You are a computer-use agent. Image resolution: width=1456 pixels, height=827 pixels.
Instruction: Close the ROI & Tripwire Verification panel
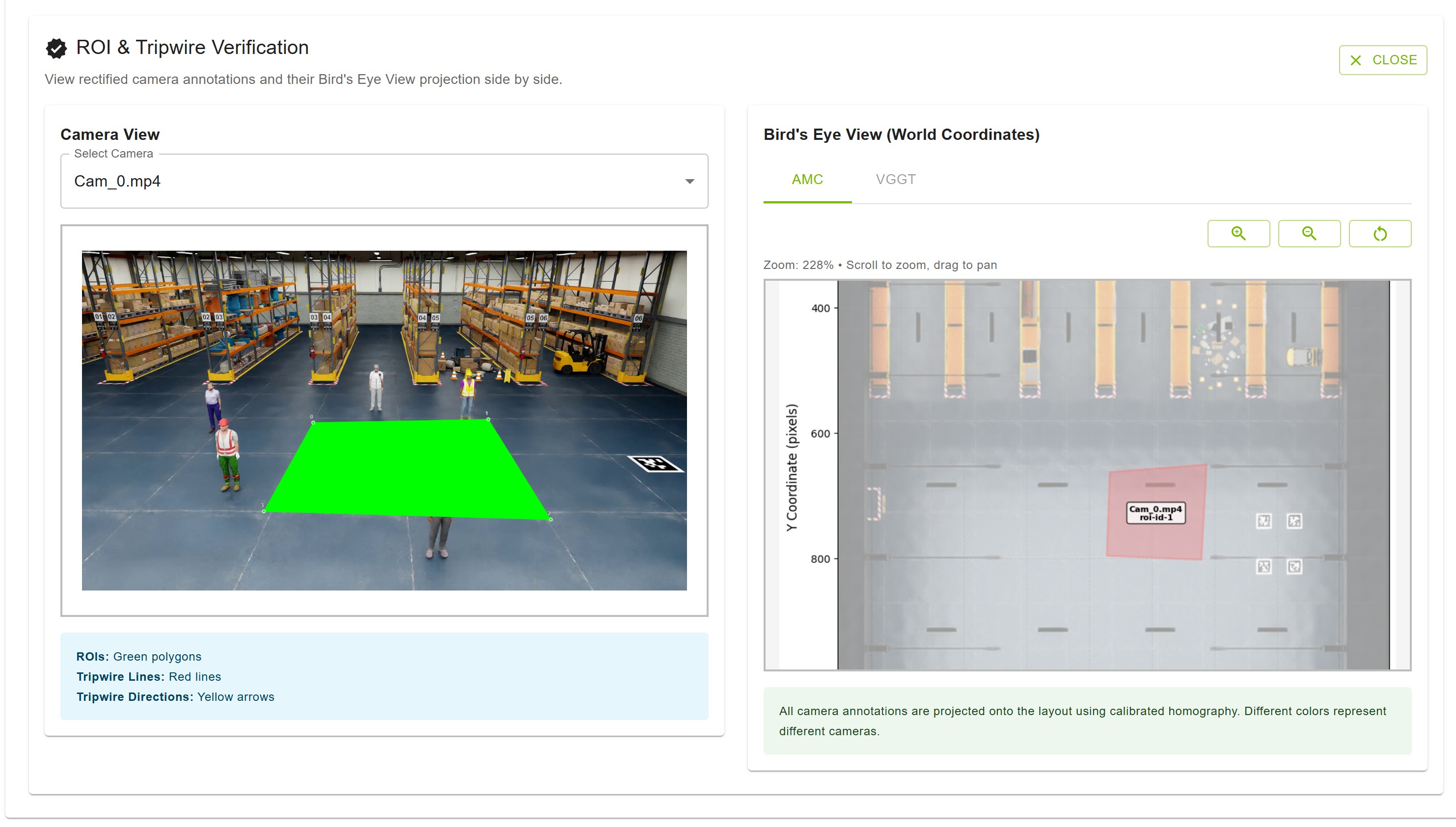click(x=1382, y=60)
